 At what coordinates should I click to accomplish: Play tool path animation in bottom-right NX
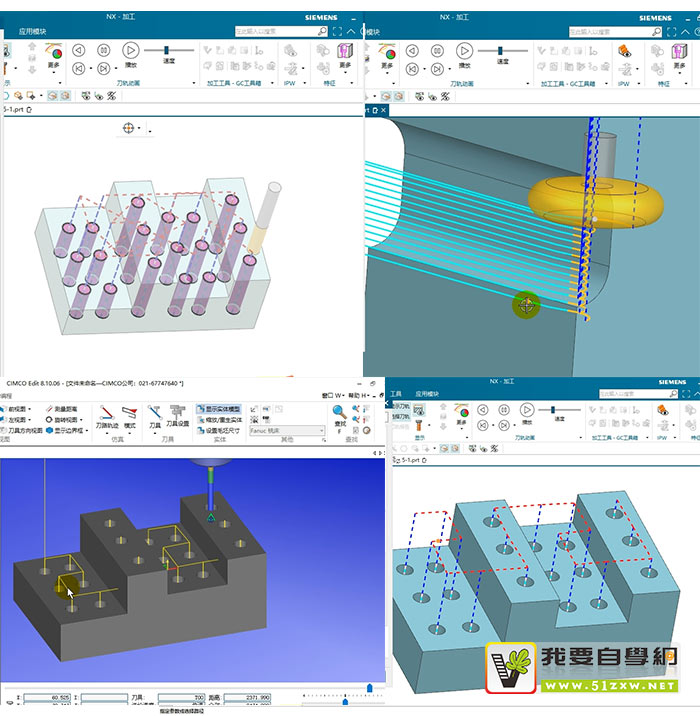click(x=526, y=410)
